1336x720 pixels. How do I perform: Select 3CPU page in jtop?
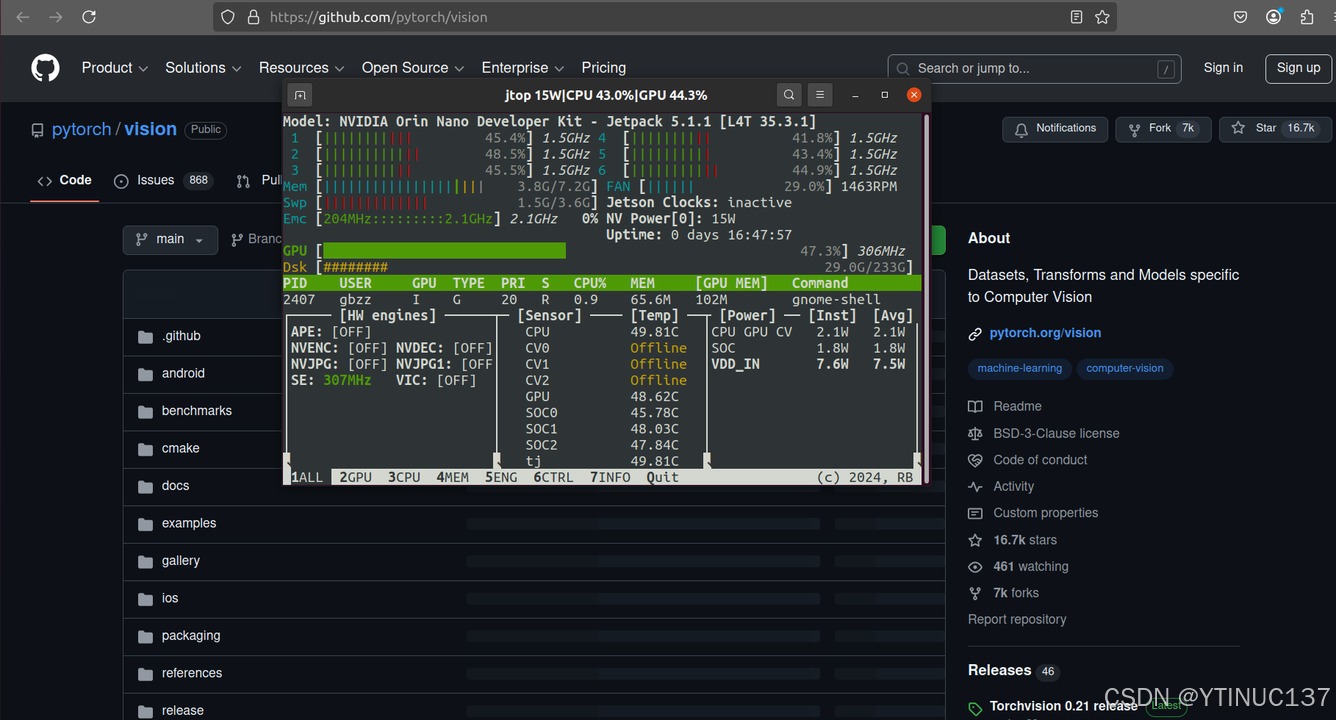(x=404, y=478)
